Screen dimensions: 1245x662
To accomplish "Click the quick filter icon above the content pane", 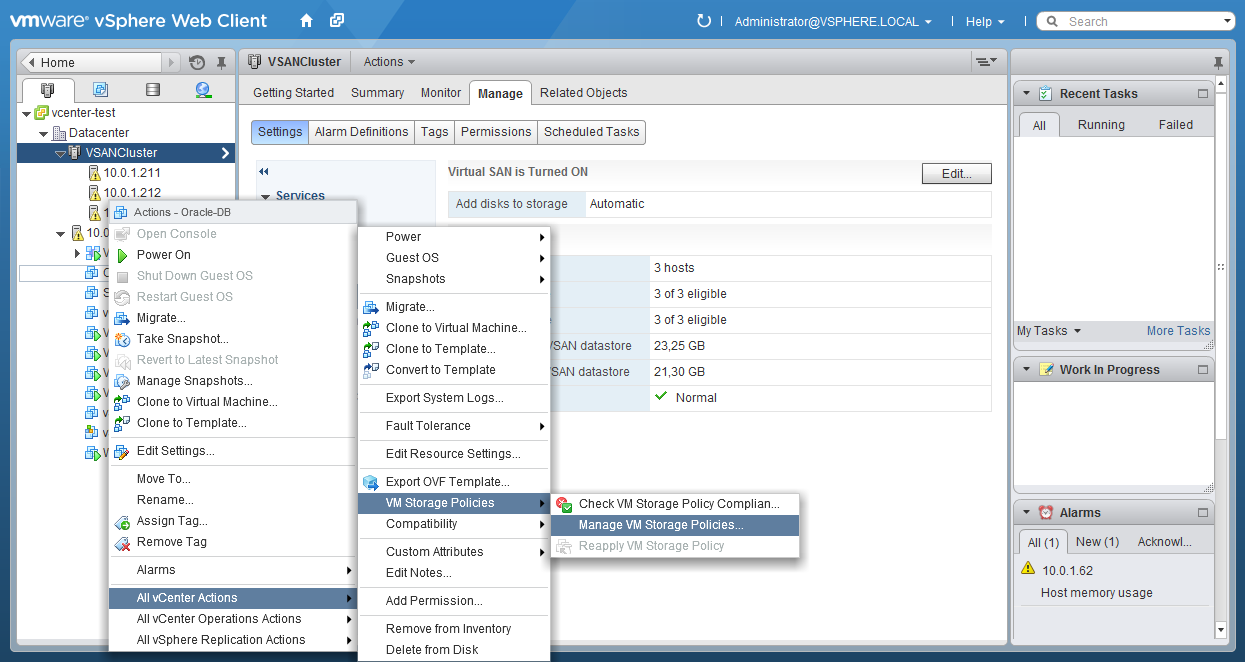I will tap(986, 61).
